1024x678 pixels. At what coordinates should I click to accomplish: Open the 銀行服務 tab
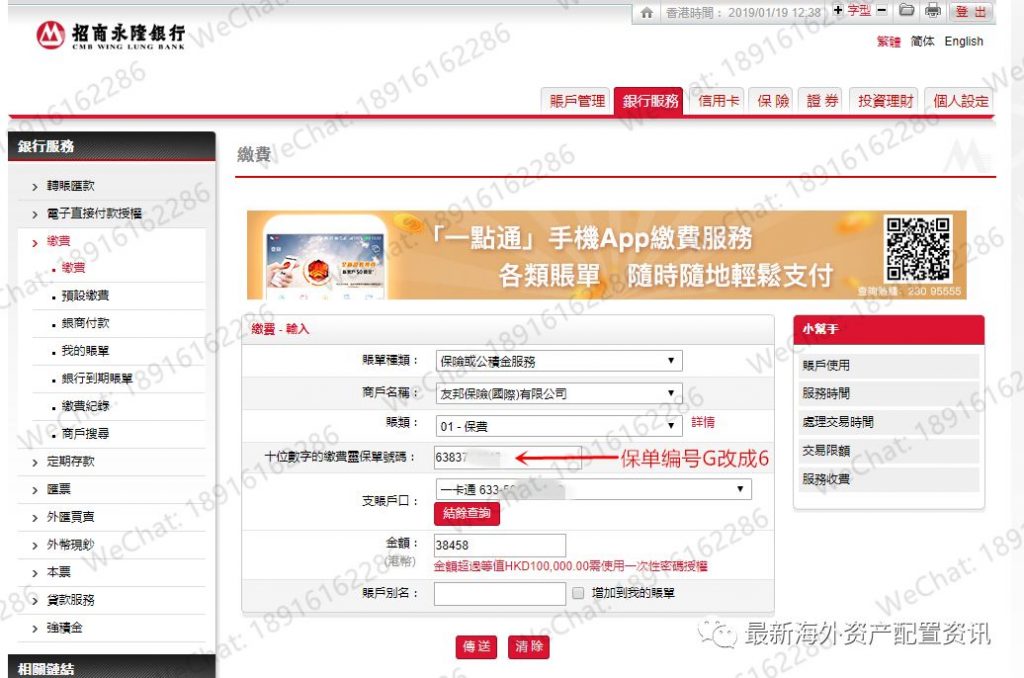point(649,101)
